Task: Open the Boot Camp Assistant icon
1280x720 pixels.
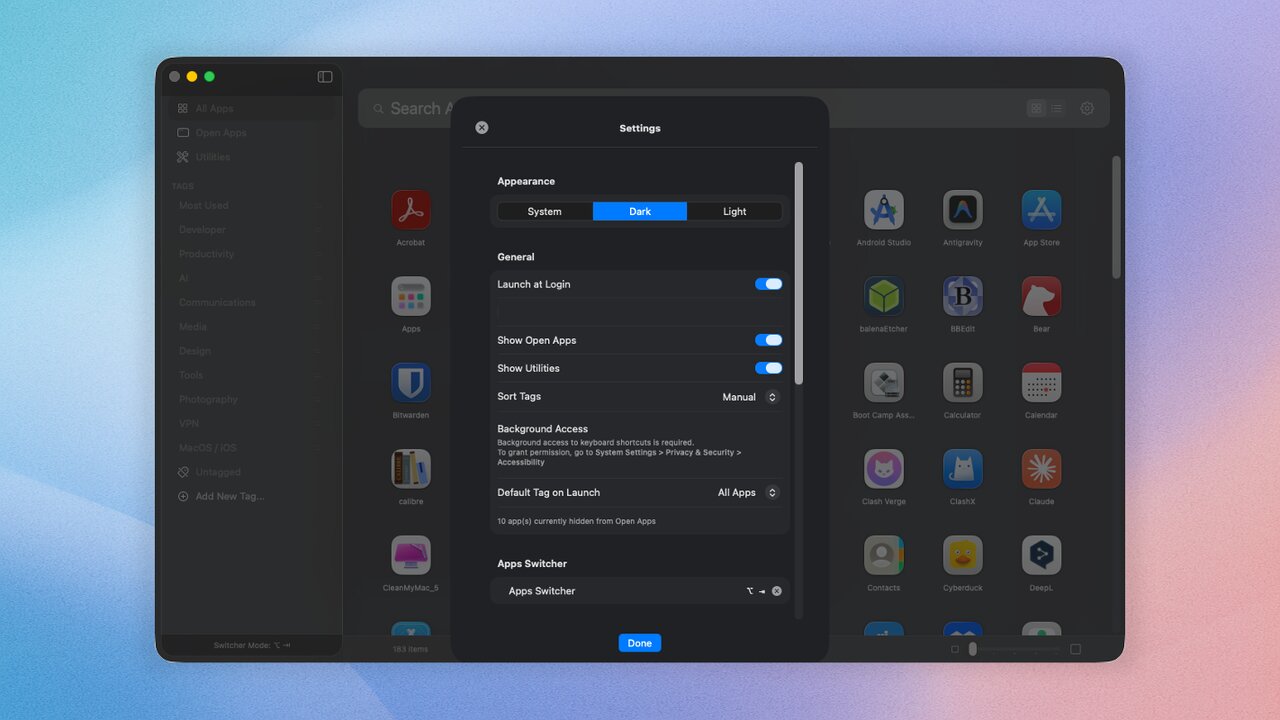Action: 884,383
